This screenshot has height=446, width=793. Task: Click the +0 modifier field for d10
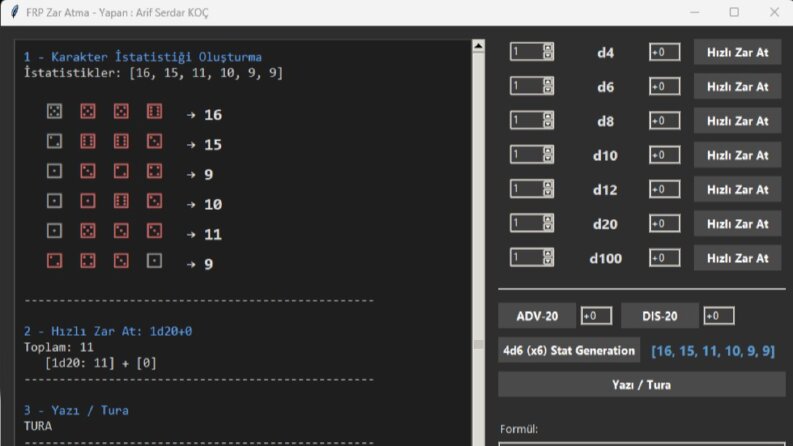pos(665,155)
